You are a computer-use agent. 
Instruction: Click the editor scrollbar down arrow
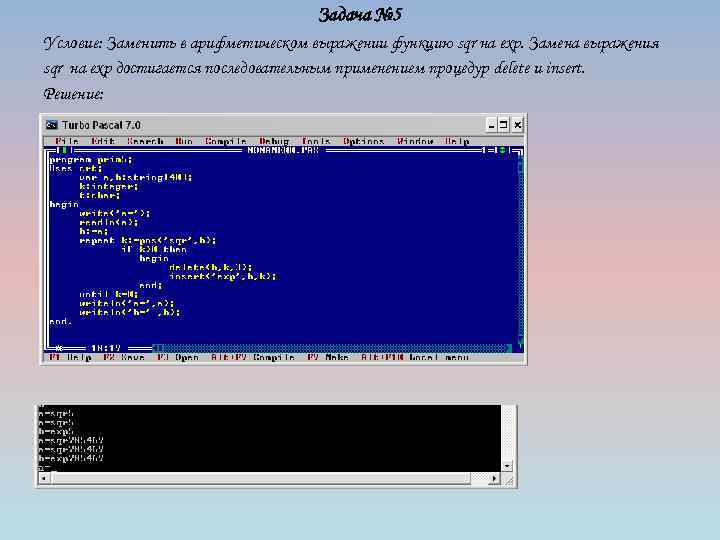coord(520,341)
